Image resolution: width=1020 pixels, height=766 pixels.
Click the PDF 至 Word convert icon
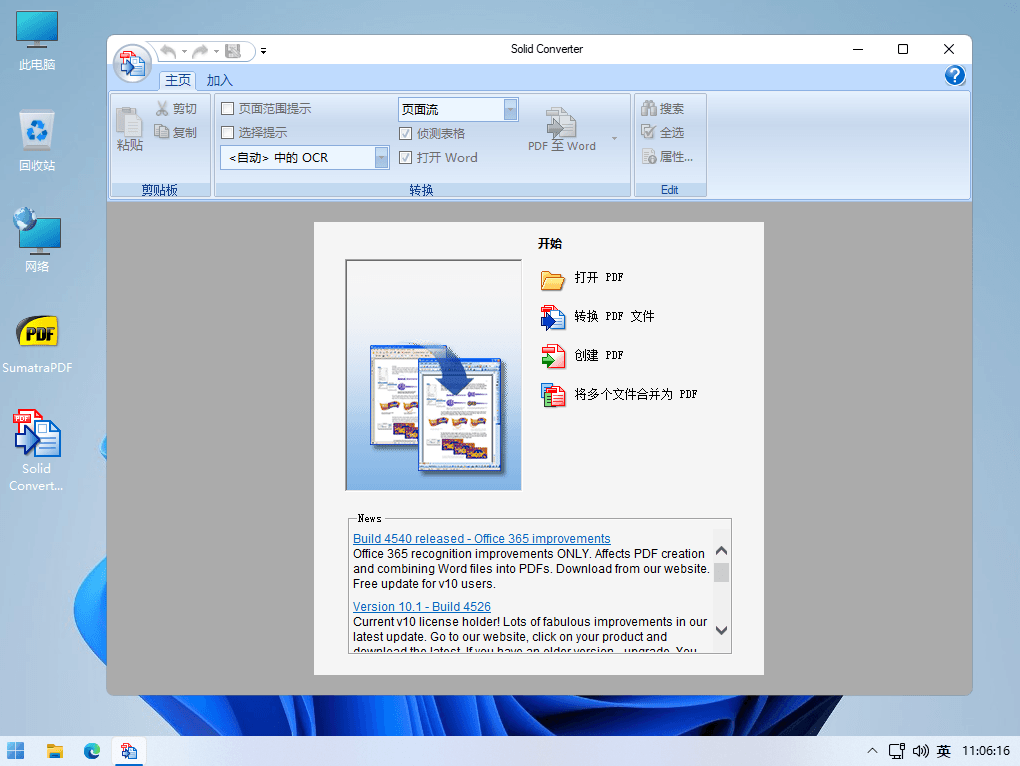coord(561,122)
